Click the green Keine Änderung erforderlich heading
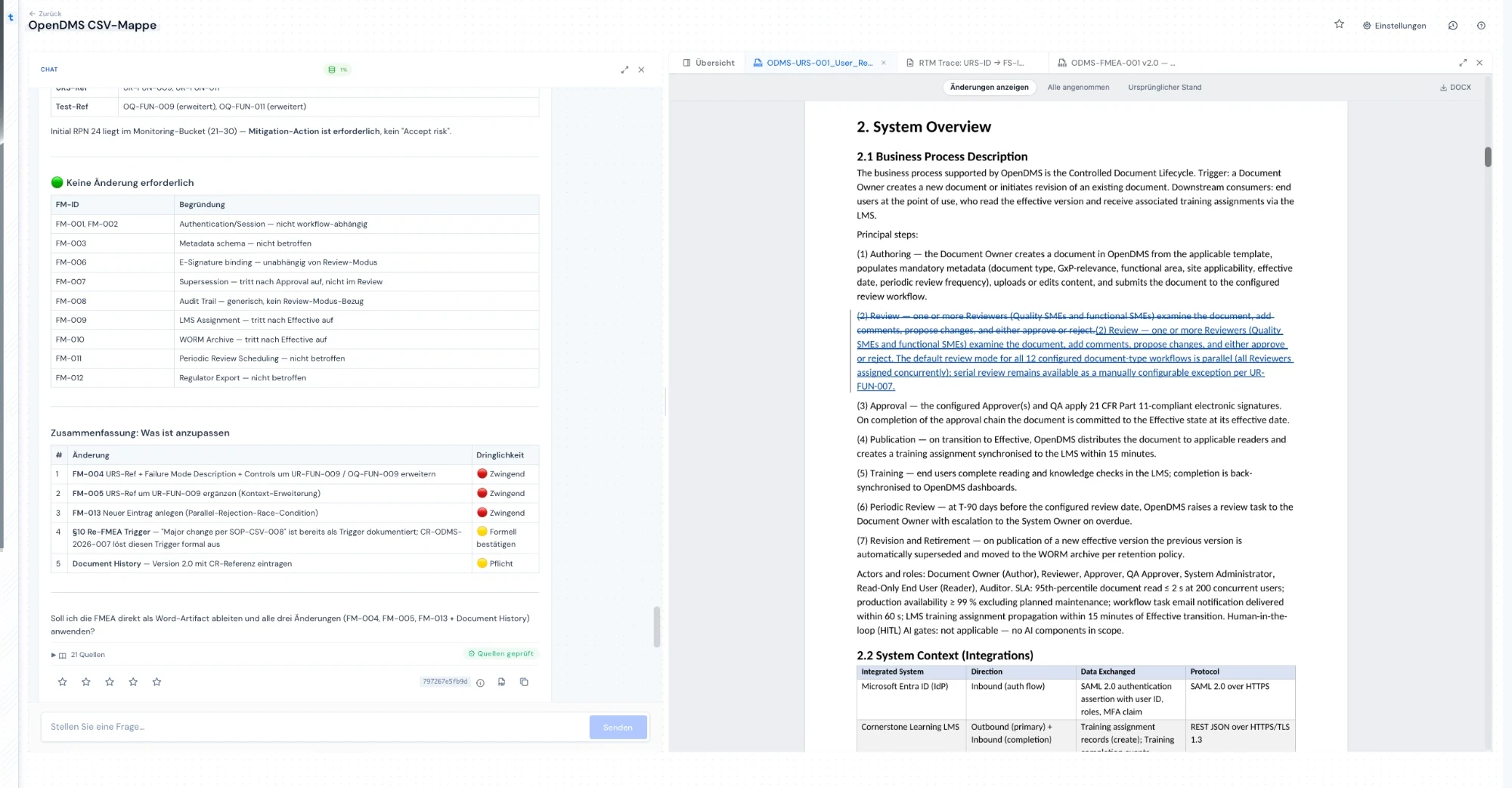 tap(122, 182)
